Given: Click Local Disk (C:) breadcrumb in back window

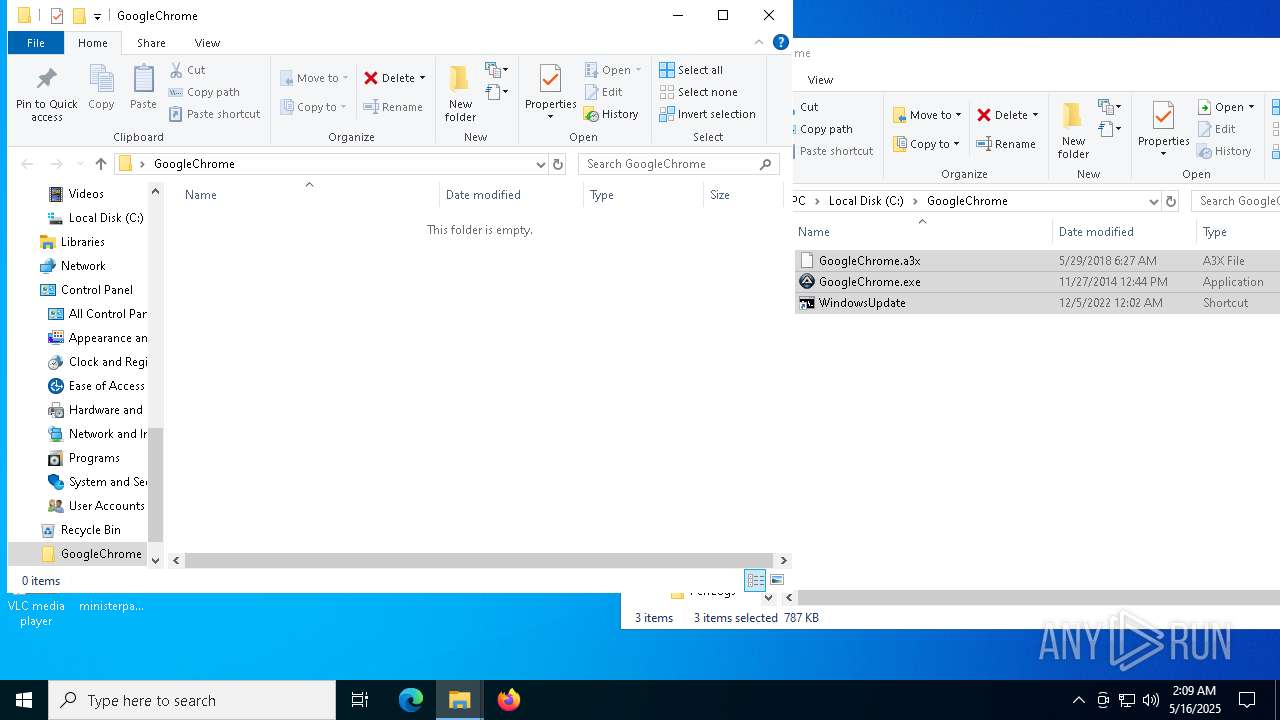Looking at the screenshot, I should click(x=866, y=201).
